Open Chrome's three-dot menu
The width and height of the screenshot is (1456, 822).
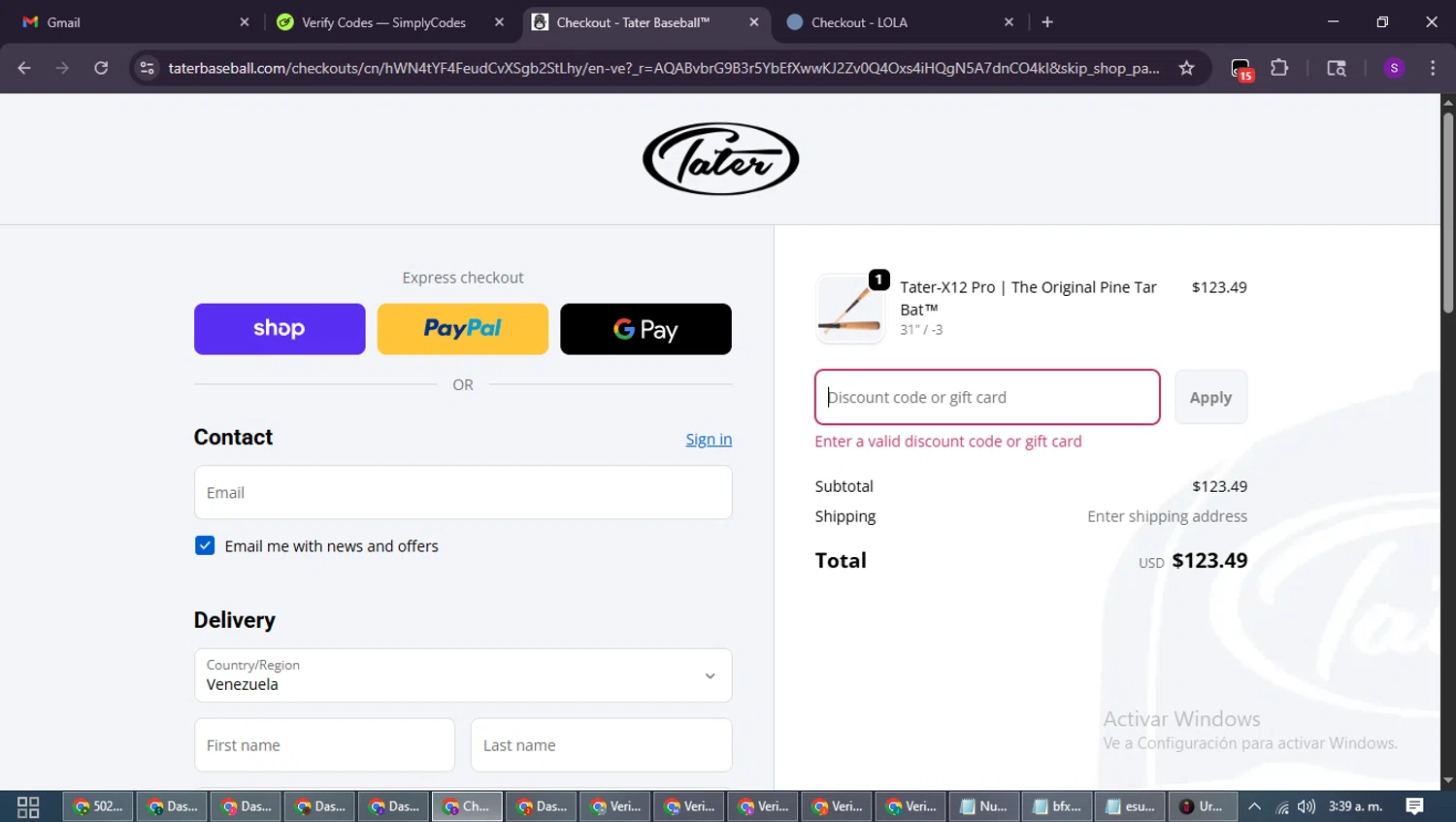coord(1433,68)
